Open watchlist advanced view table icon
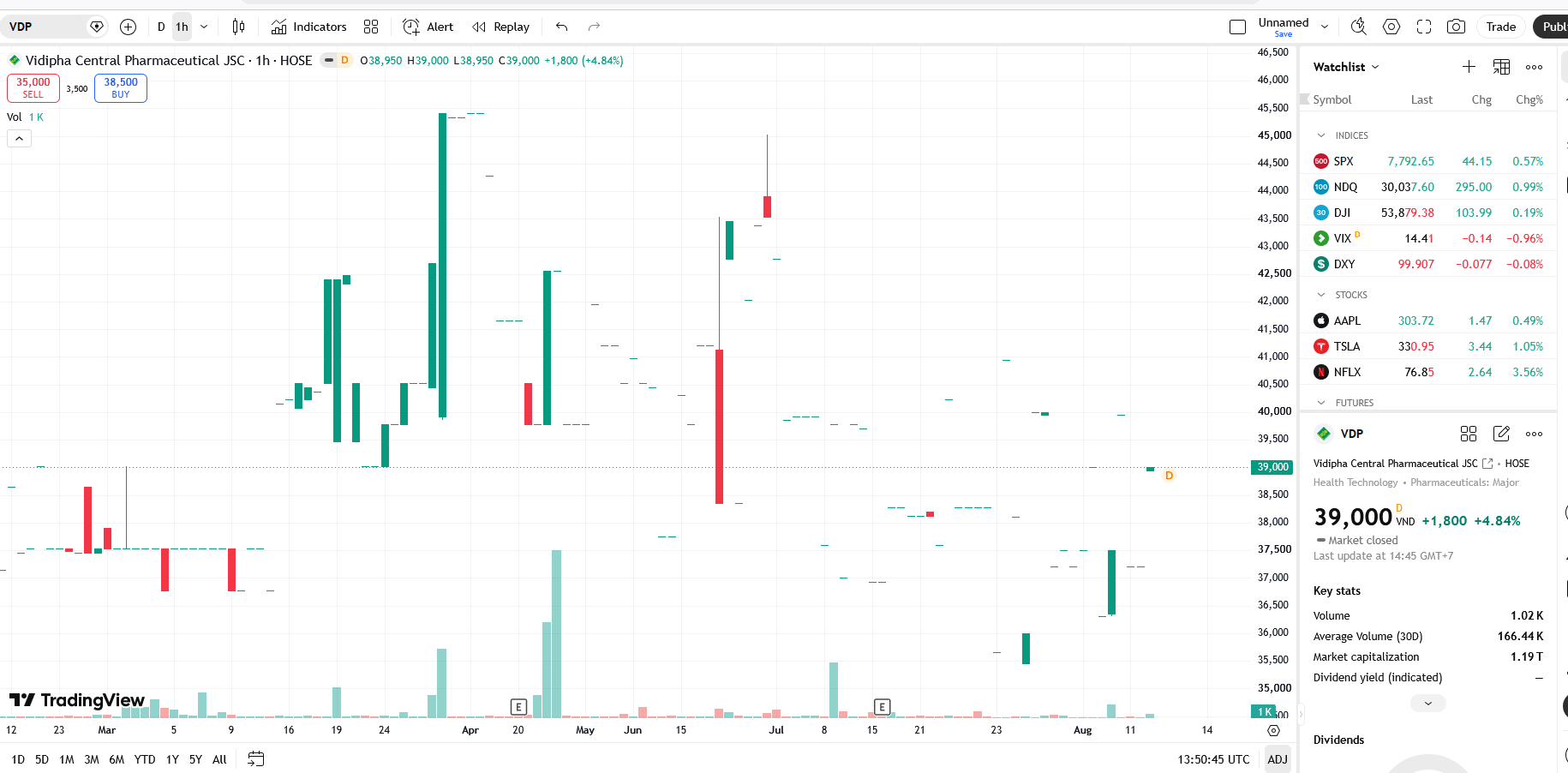Screen dimensions: 1568x773 pyautogui.click(x=1501, y=67)
